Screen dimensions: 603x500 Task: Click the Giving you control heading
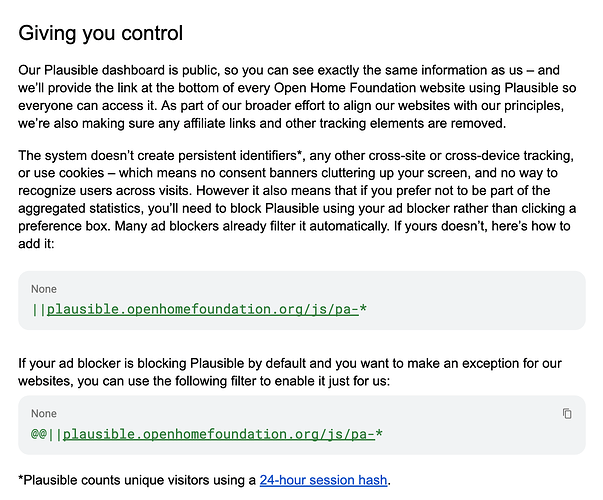(x=100, y=33)
